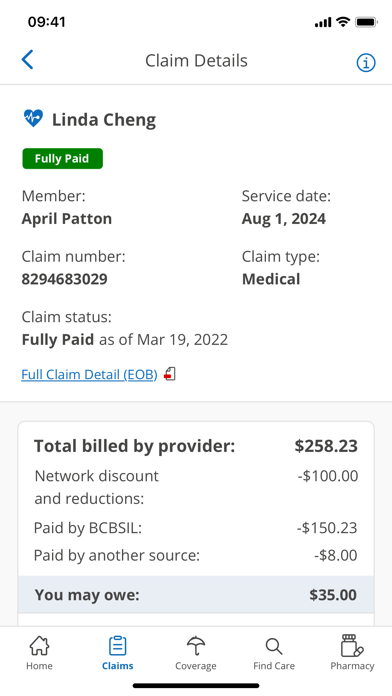Open the info circle icon
Screen dimensions: 392x696
click(366, 63)
